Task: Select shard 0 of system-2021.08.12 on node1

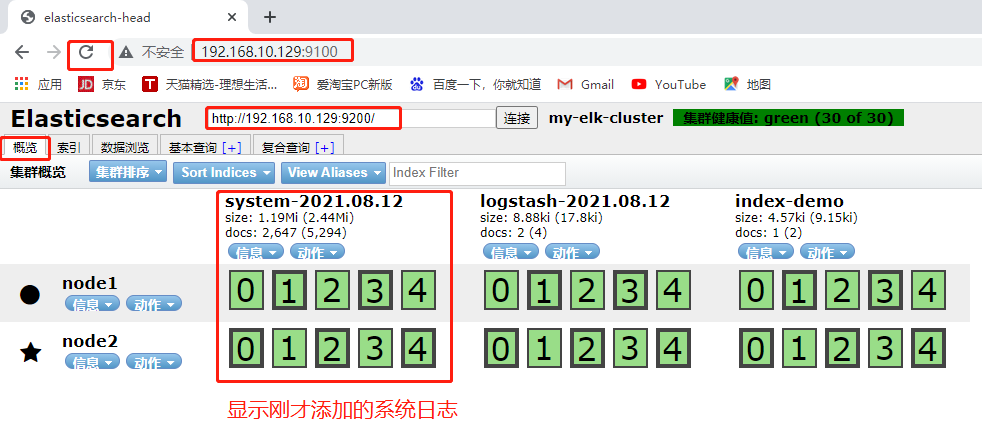Action: (246, 290)
